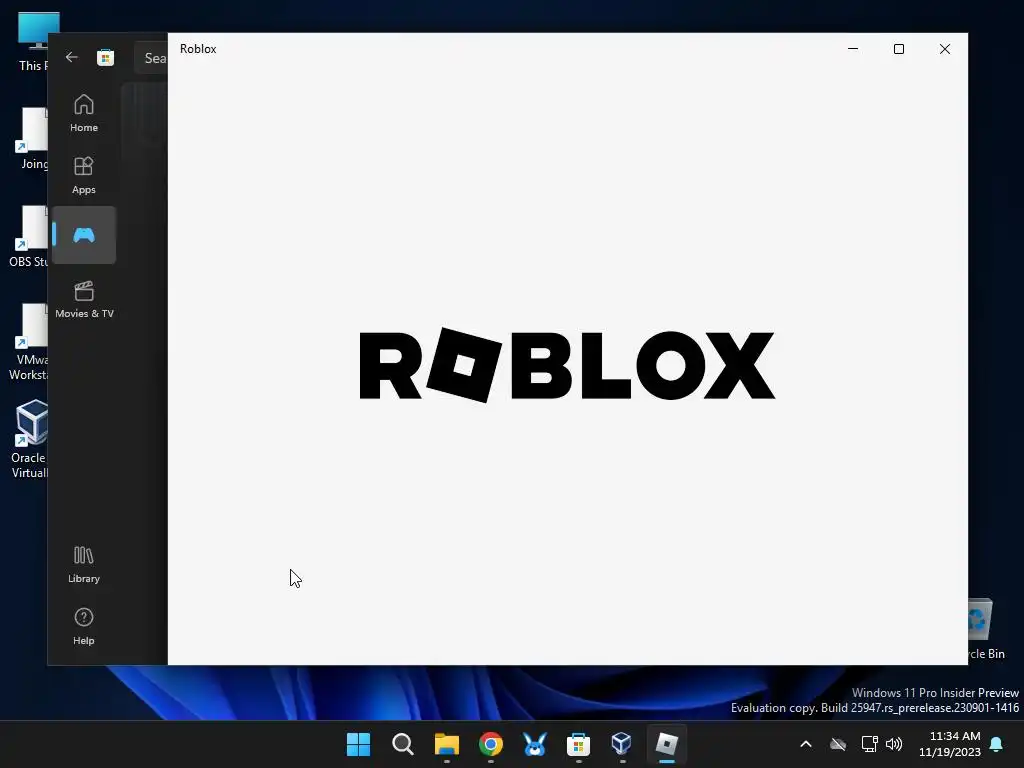1024x768 pixels.
Task: Select This PC desktop icon
Action: (x=33, y=42)
